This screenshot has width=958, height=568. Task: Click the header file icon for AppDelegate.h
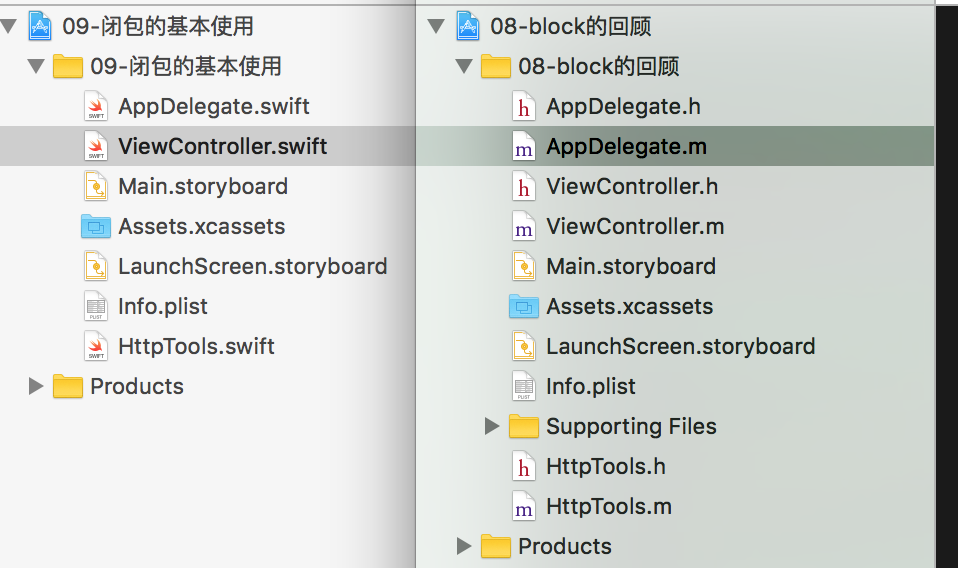524,107
